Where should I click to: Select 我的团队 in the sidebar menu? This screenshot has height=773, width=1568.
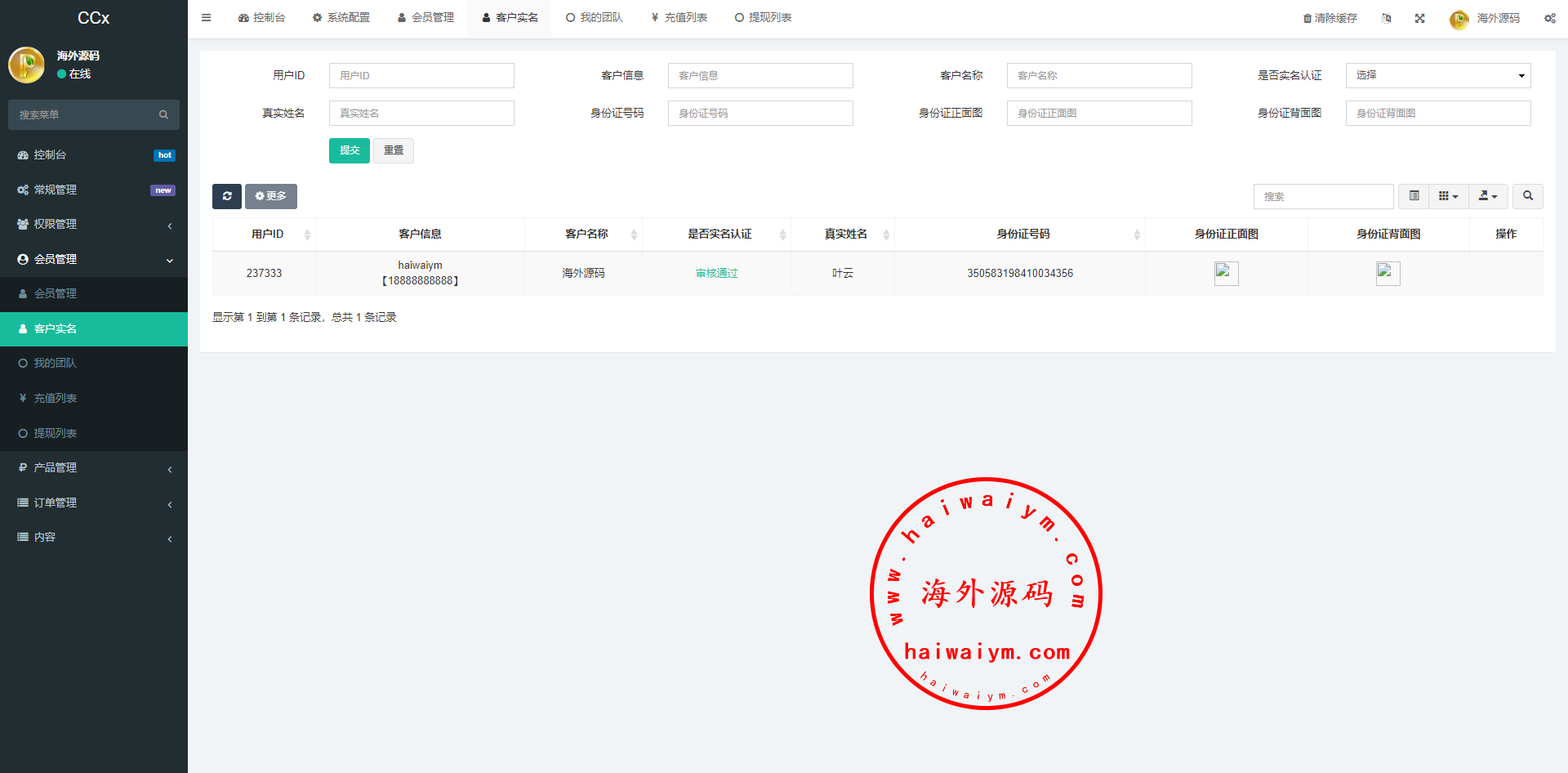click(x=55, y=364)
